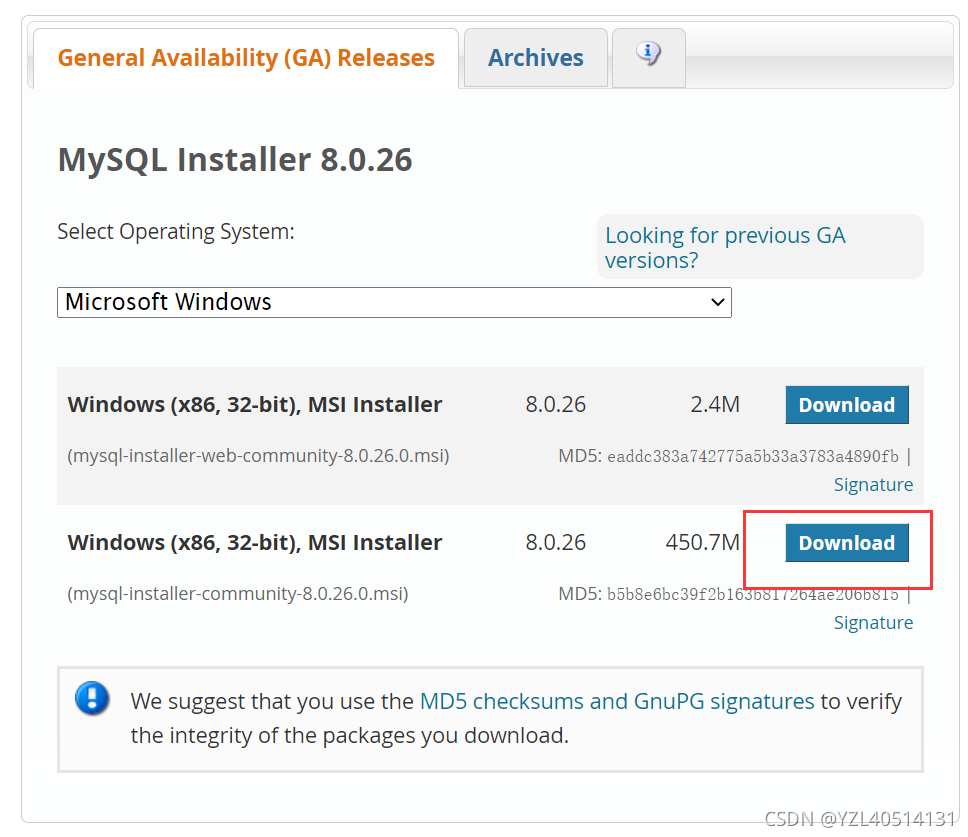Click the suggestion notice icon beside the verify message
968x837 pixels.
pos(92,699)
